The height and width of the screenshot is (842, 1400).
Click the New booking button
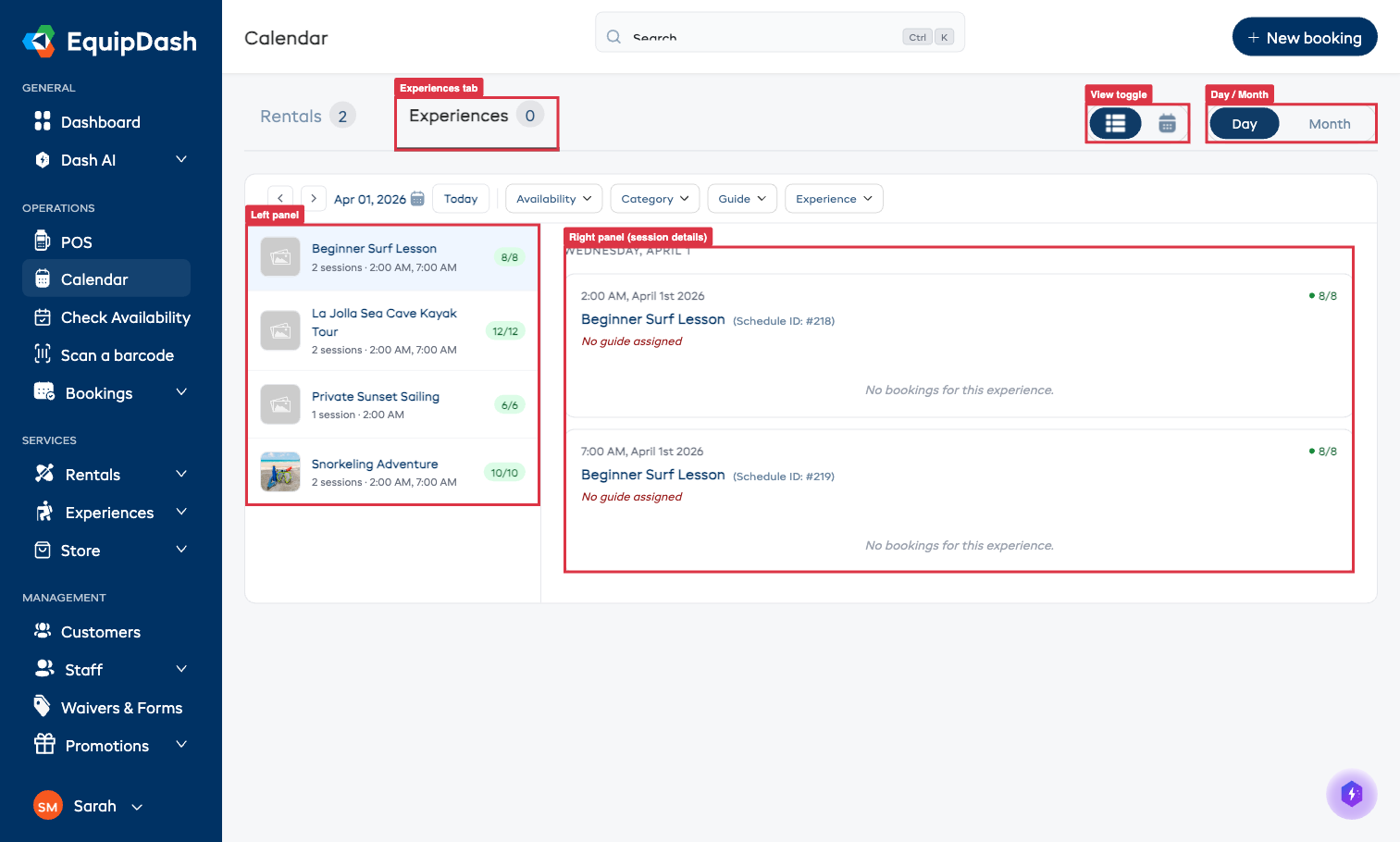coord(1305,37)
